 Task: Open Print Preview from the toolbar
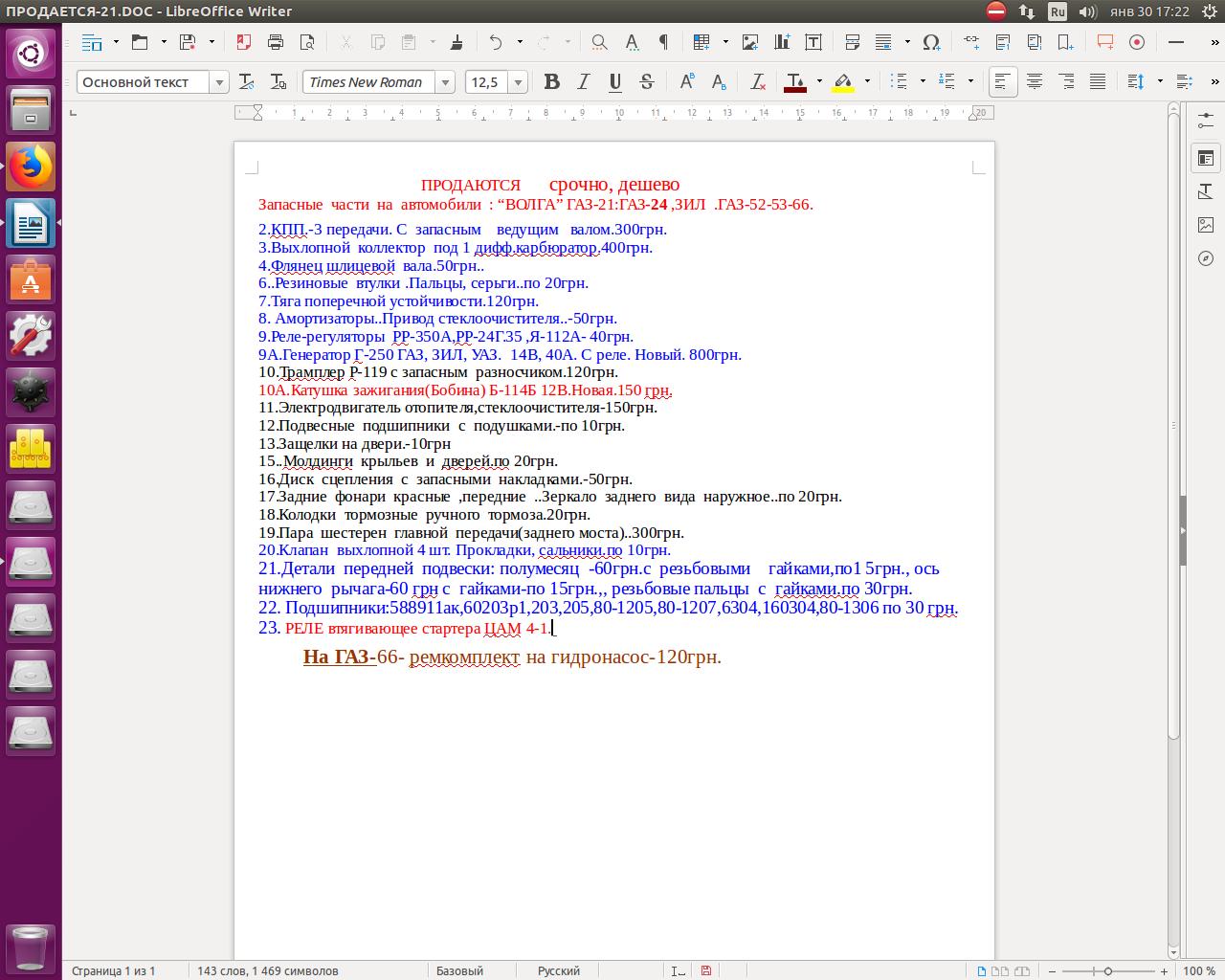307,42
